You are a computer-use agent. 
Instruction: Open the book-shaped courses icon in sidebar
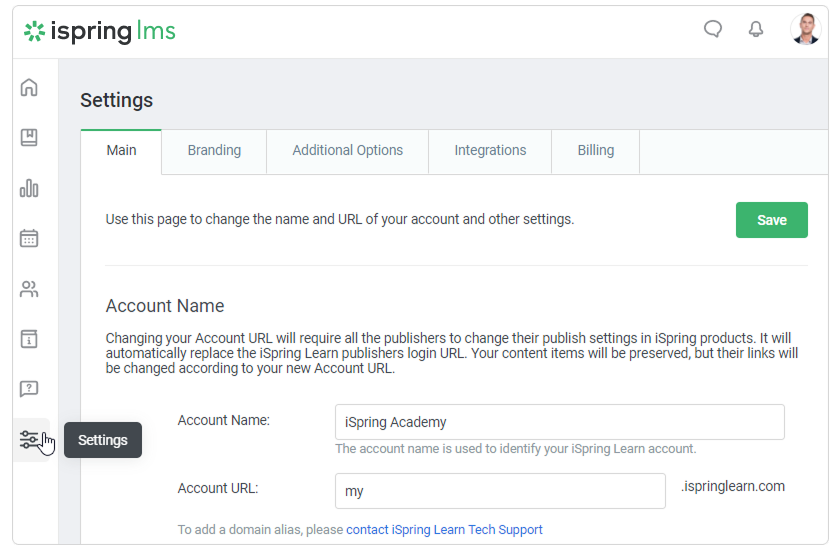tap(29, 138)
